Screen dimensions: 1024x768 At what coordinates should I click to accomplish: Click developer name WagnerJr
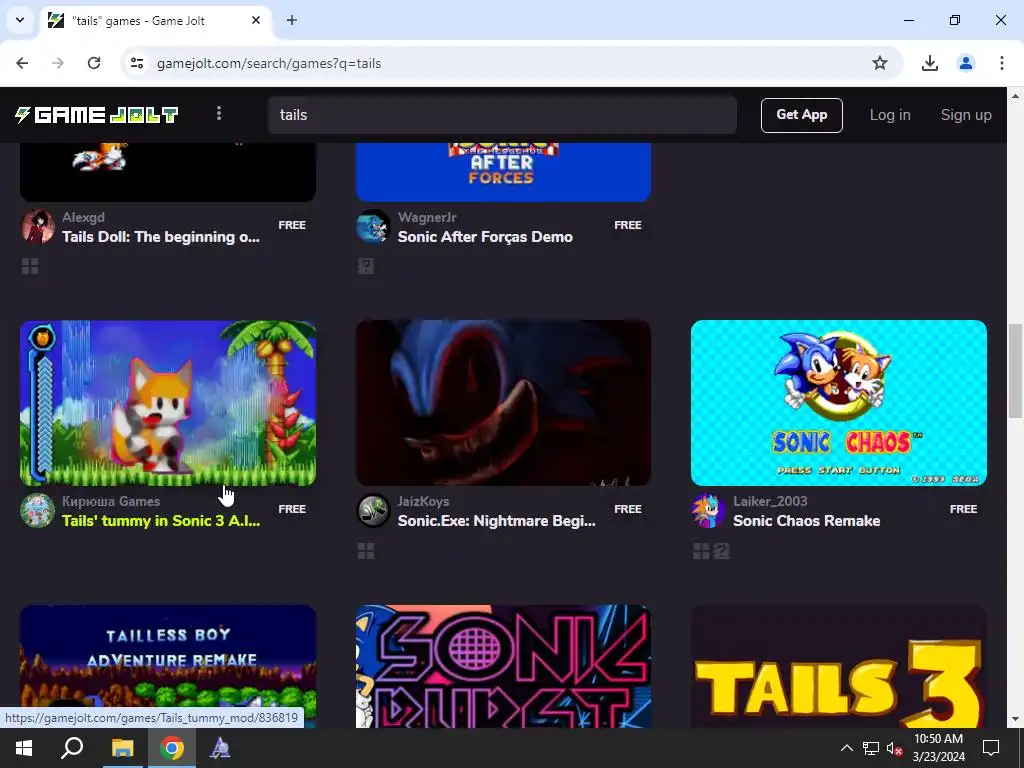click(x=427, y=217)
